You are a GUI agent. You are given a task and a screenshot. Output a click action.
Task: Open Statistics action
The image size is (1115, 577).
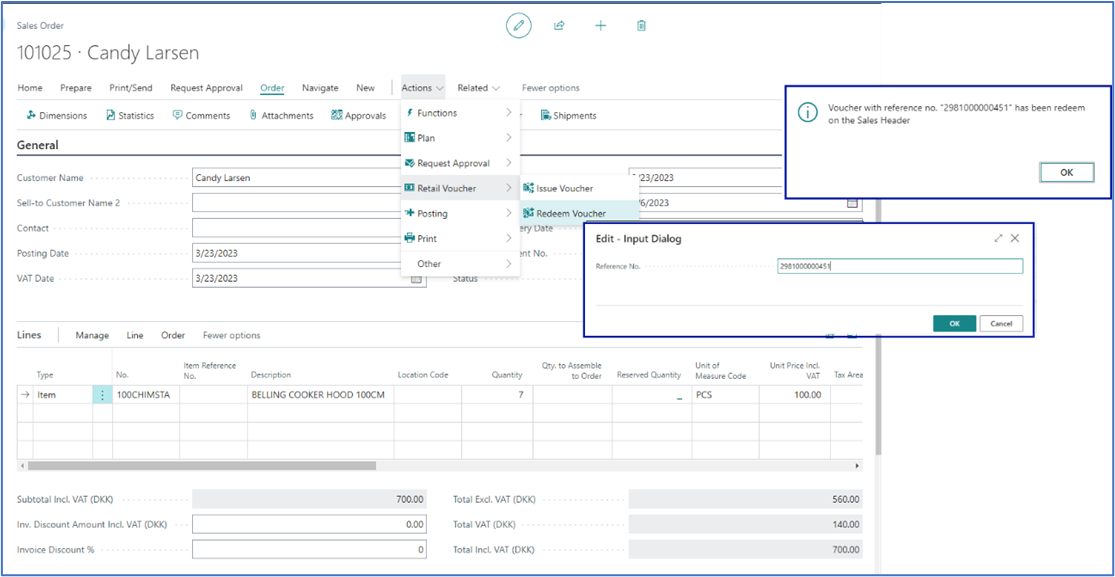pos(130,115)
